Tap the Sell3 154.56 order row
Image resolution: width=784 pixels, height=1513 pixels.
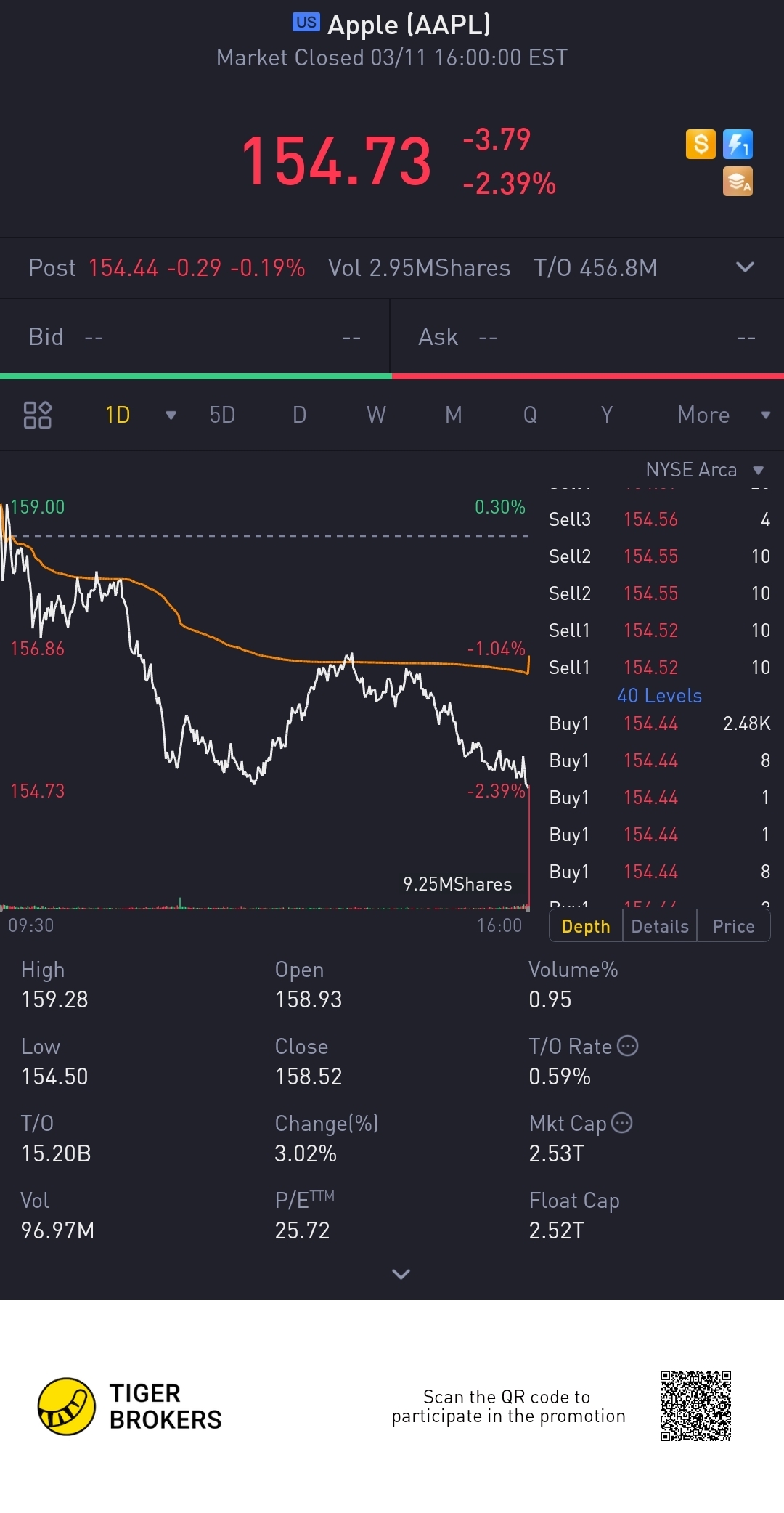tap(658, 519)
